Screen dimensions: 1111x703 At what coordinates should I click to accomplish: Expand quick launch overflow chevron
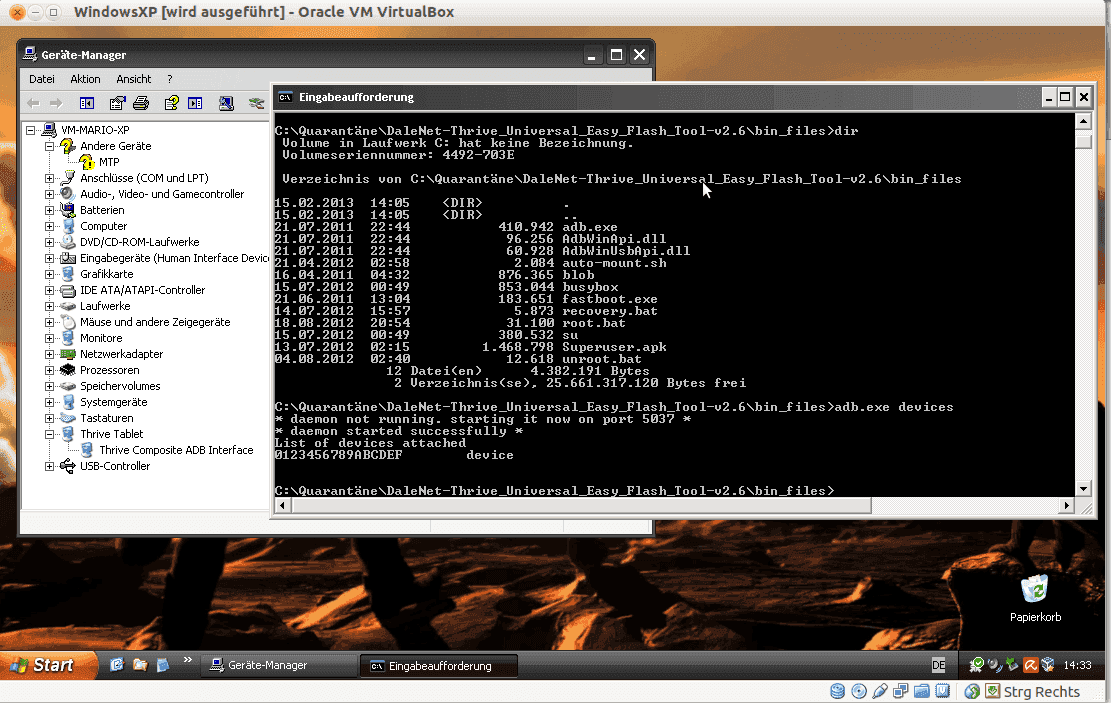188,660
